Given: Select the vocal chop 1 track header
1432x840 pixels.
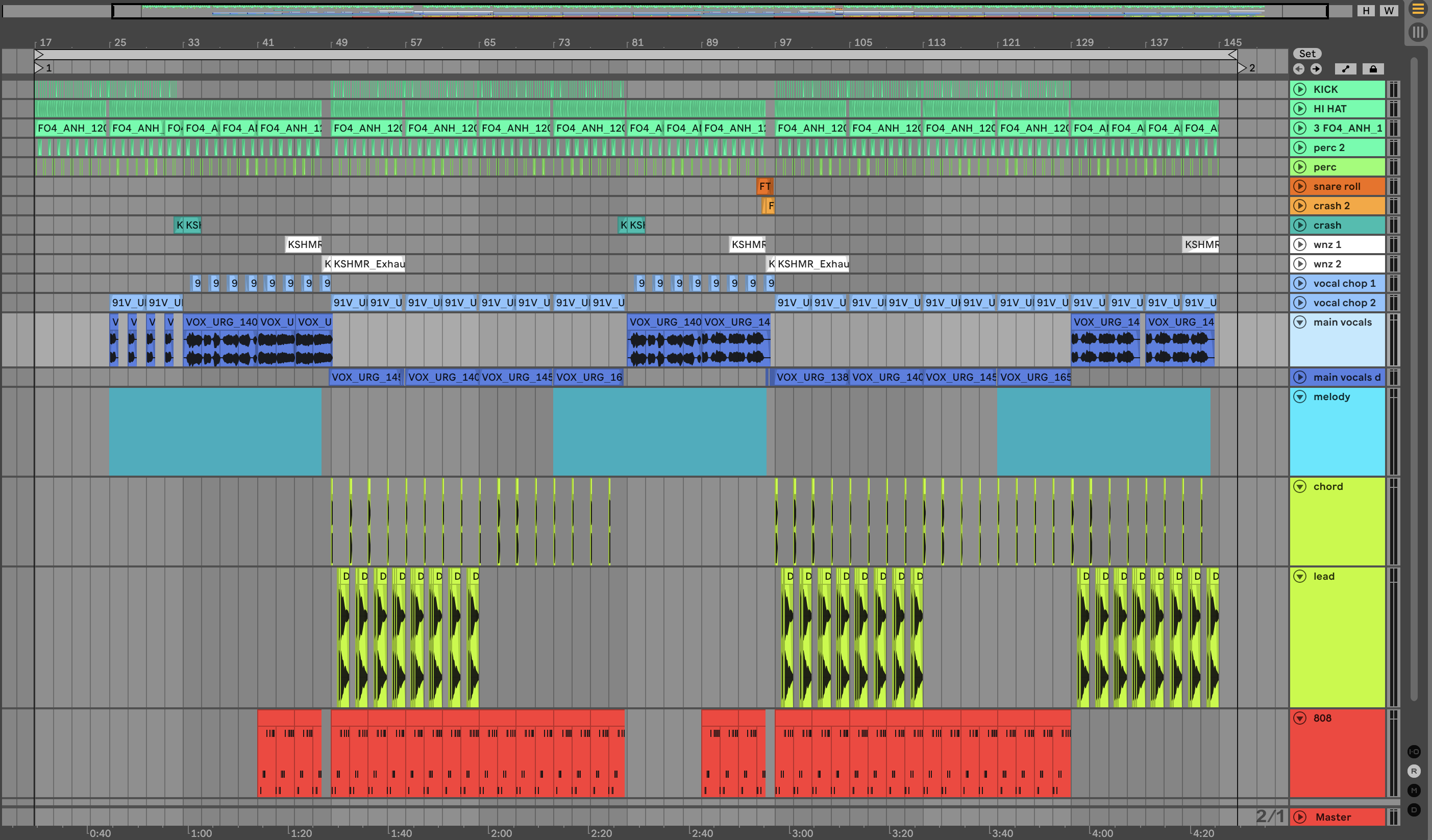Looking at the screenshot, I should (1344, 283).
